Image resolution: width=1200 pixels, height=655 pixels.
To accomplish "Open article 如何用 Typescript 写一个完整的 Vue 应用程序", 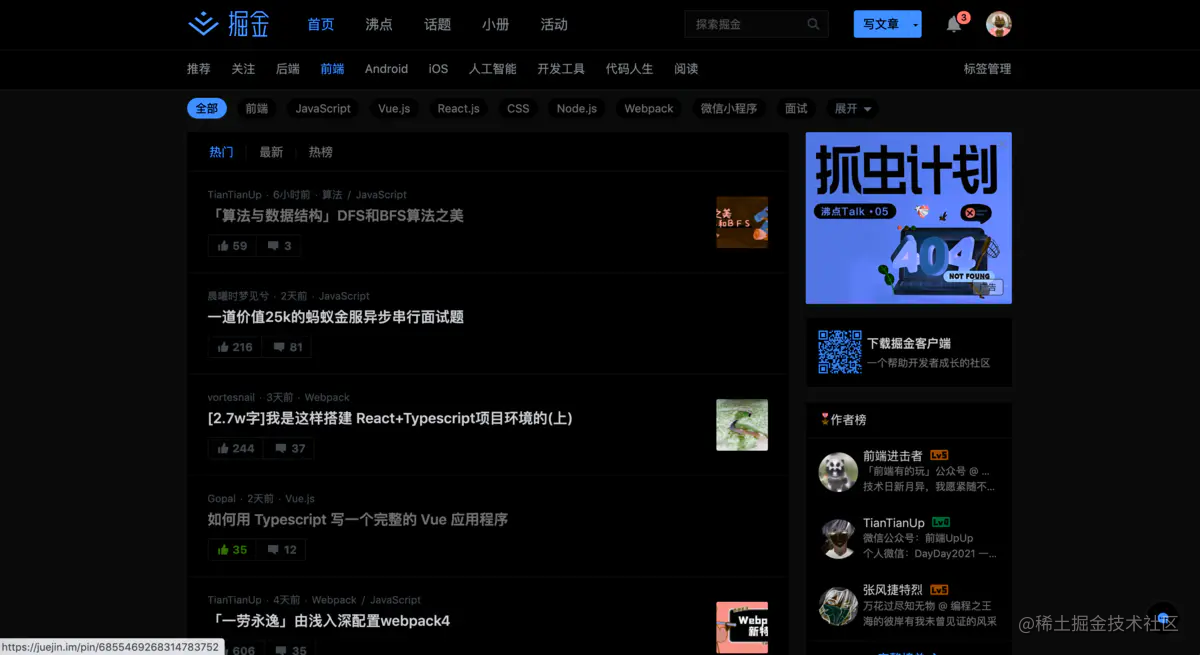I will click(x=358, y=520).
